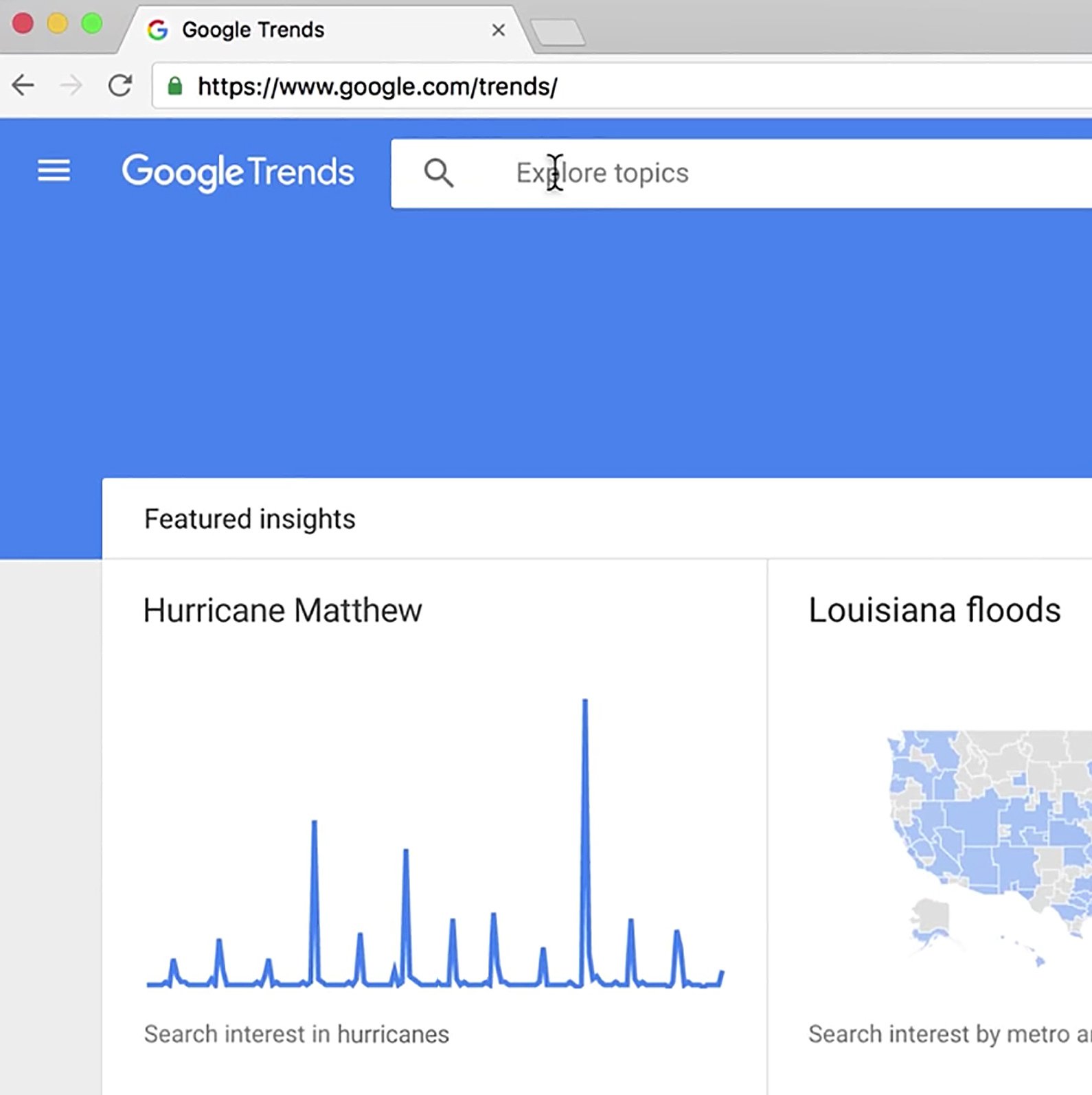Click the green fullscreen window button

[x=92, y=23]
